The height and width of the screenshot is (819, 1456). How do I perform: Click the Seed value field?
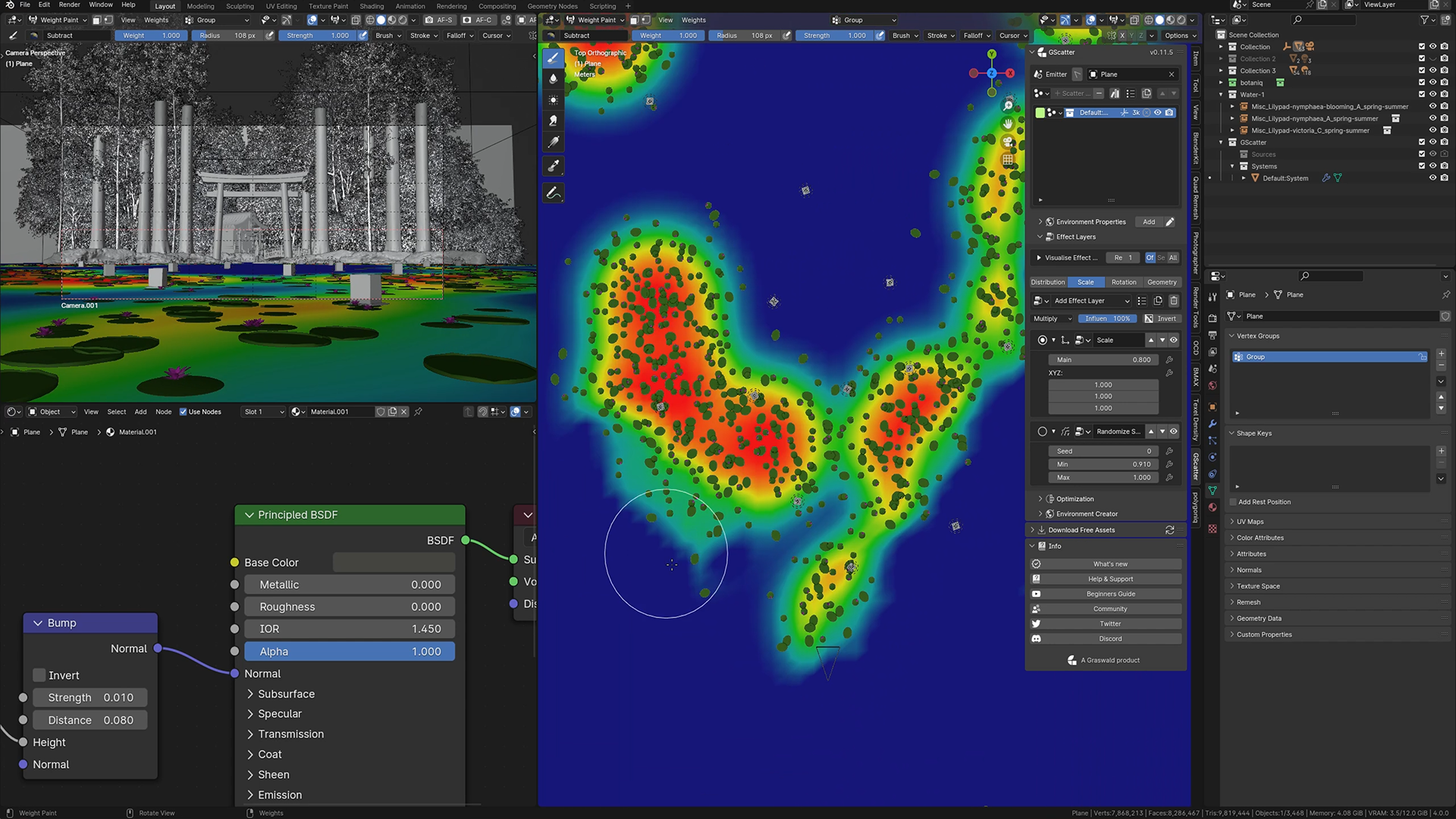coord(1103,451)
